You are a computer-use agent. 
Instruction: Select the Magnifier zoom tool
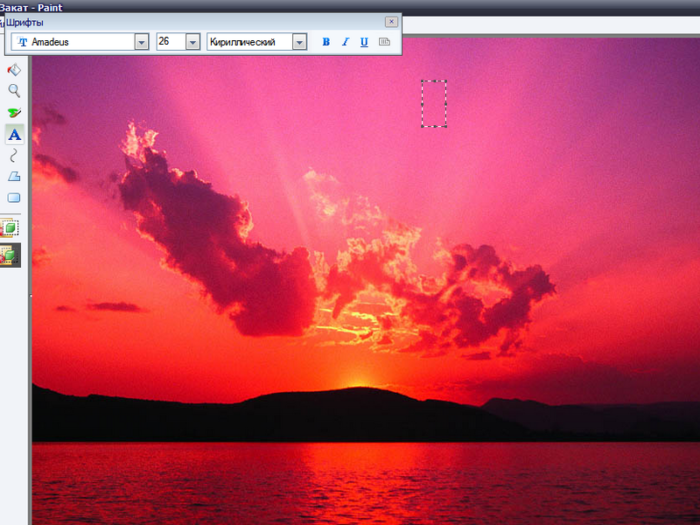[x=14, y=91]
